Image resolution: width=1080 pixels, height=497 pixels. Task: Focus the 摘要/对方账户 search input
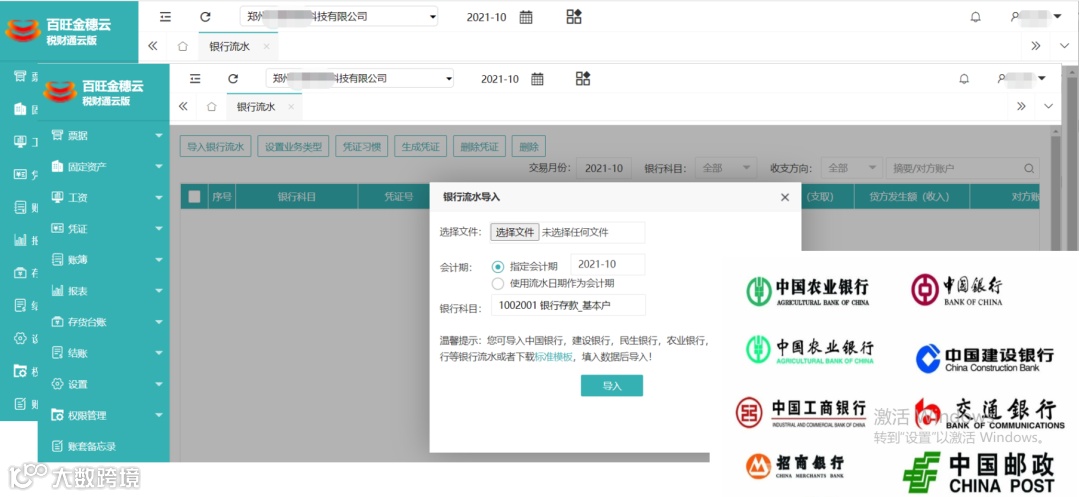(x=954, y=169)
